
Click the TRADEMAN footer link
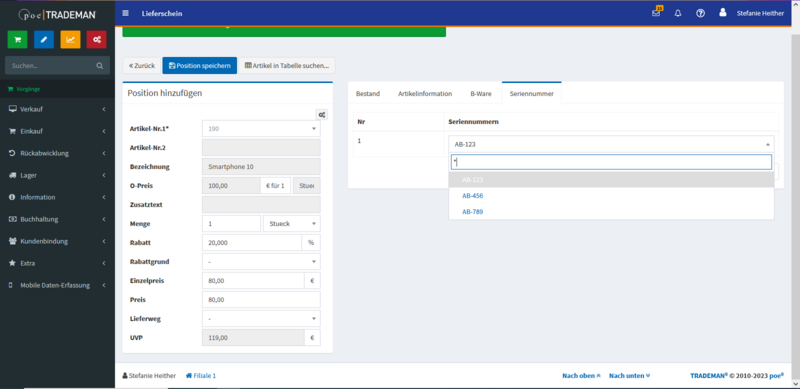[708, 375]
